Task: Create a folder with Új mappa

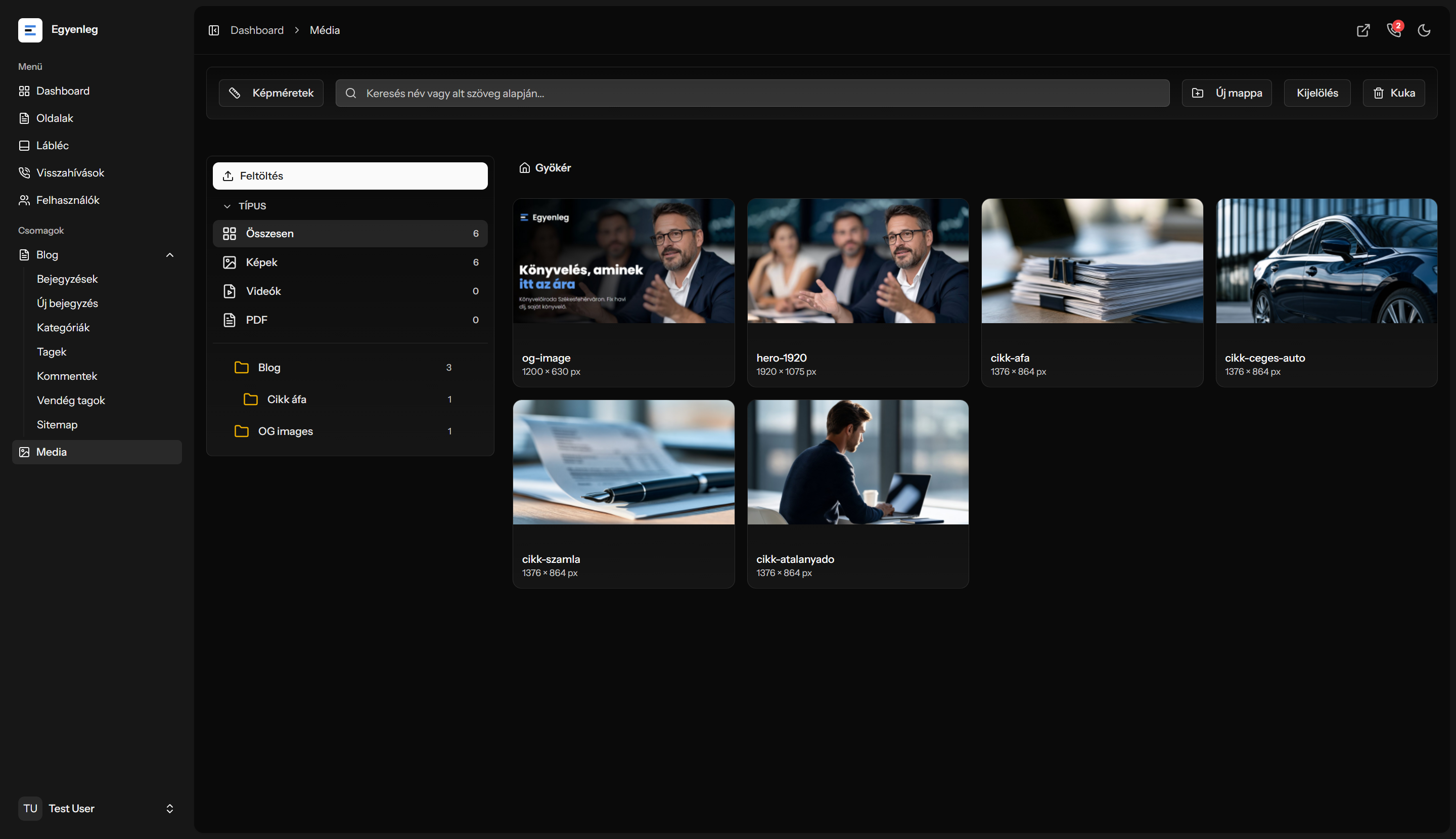Action: coord(1227,93)
